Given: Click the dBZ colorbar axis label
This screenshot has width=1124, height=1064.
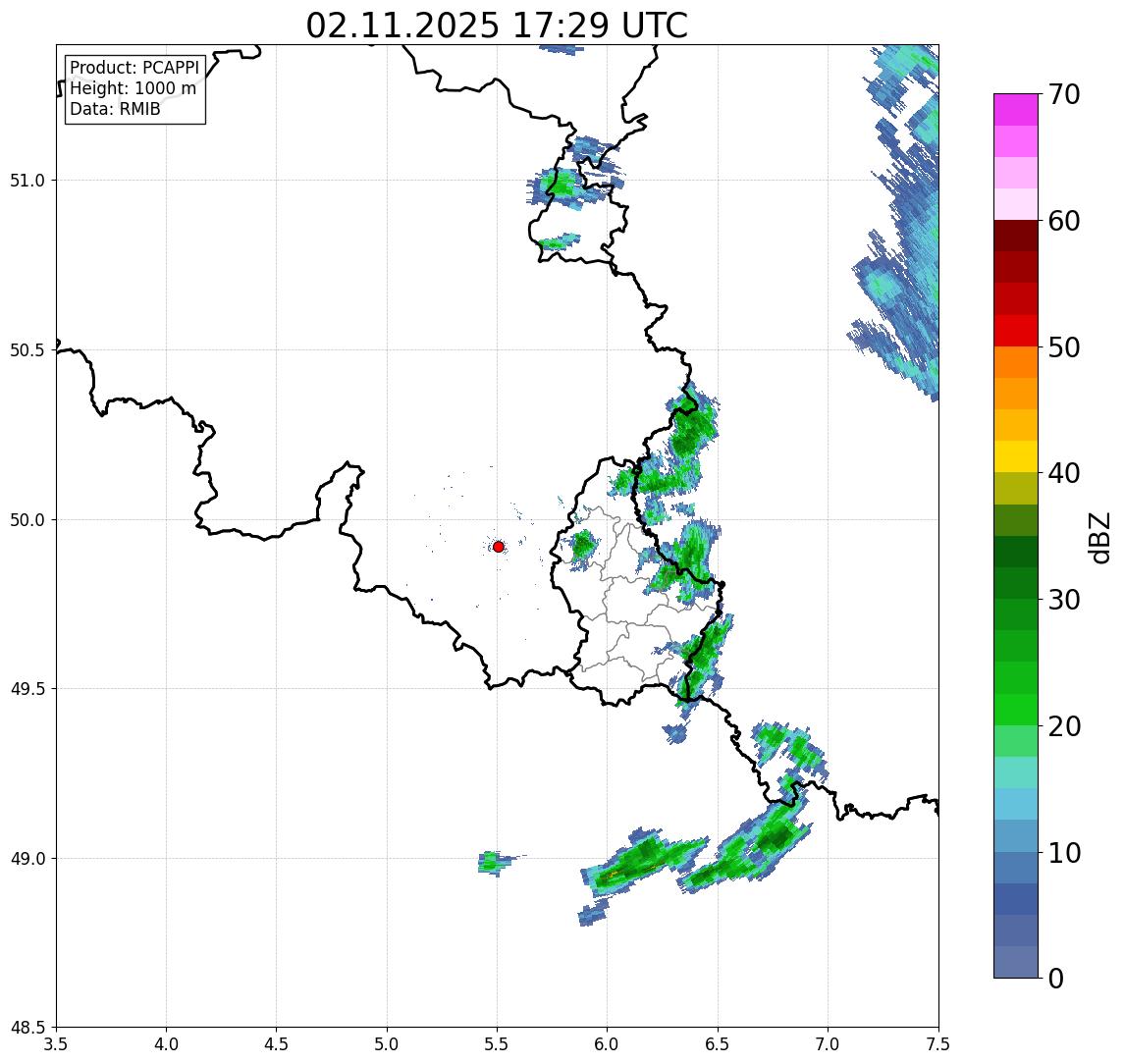Looking at the screenshot, I should click(x=1099, y=537).
